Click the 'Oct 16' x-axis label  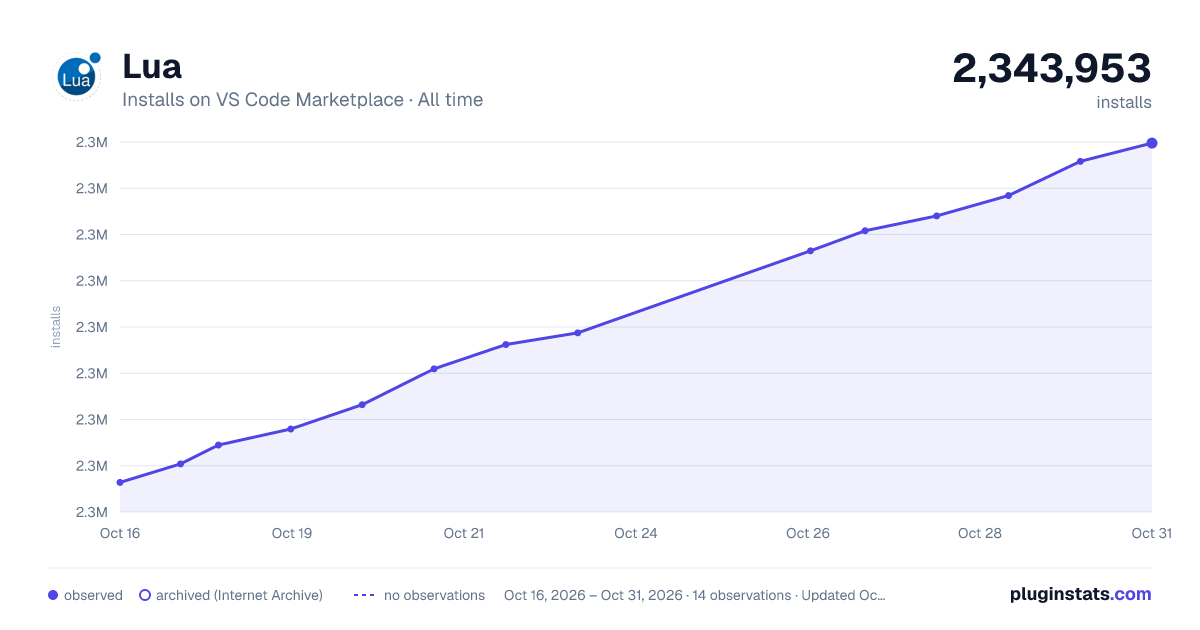120,533
